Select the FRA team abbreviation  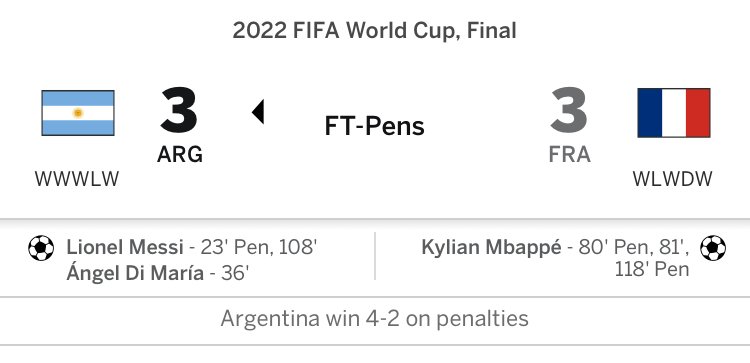point(569,154)
